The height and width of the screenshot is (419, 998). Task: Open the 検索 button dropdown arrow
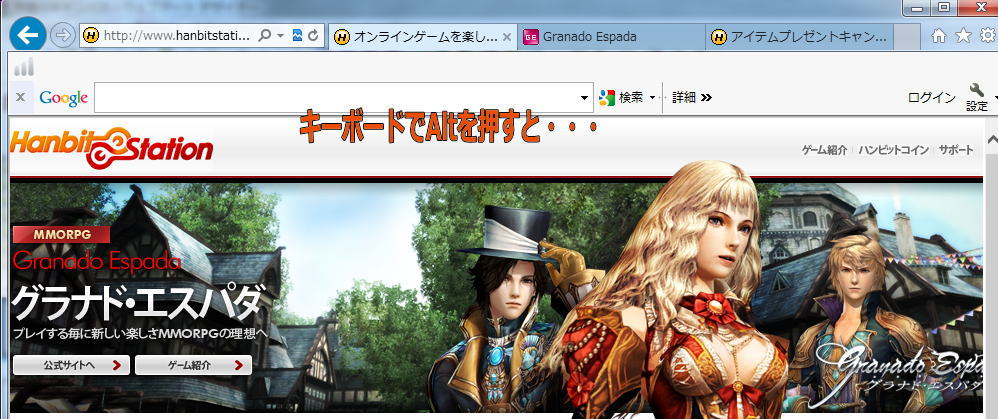pyautogui.click(x=652, y=98)
